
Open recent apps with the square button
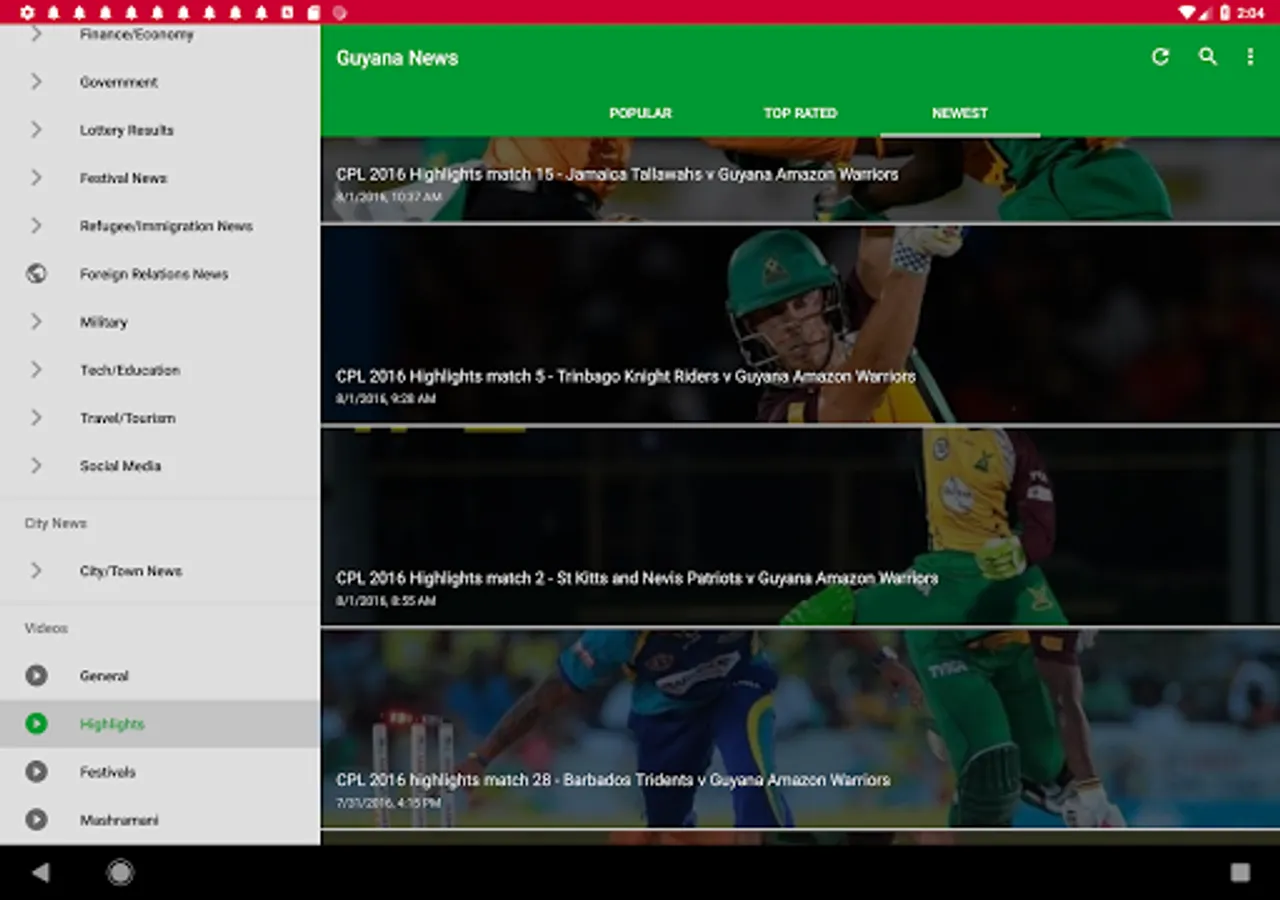point(1240,872)
